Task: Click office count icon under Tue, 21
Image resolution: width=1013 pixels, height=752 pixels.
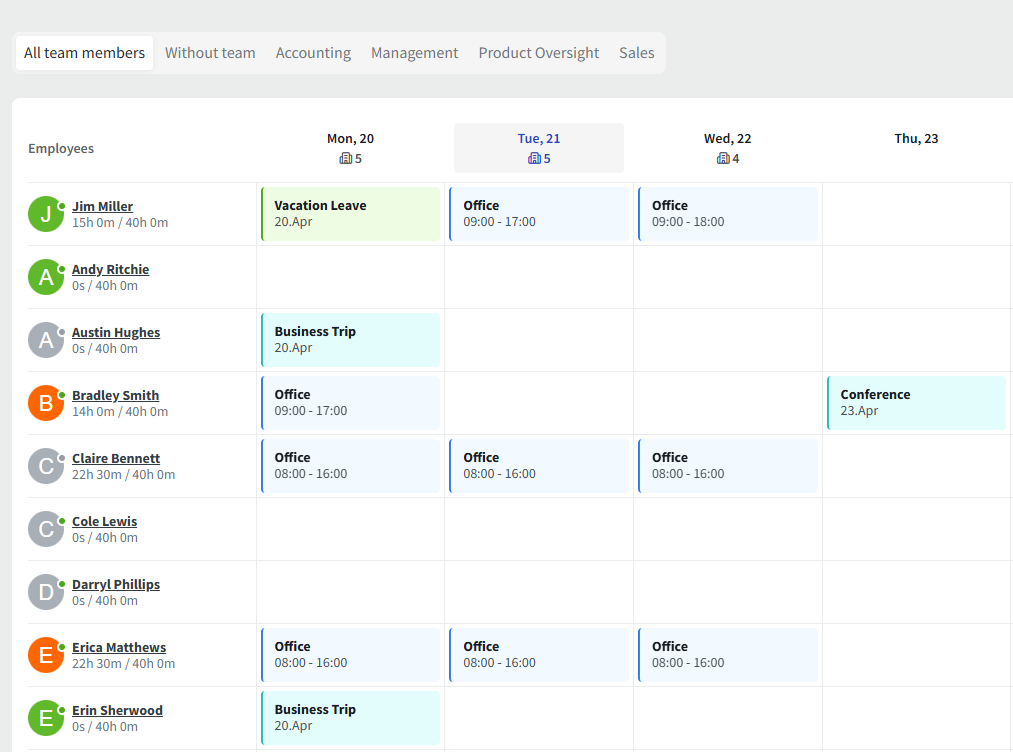Action: coord(534,159)
